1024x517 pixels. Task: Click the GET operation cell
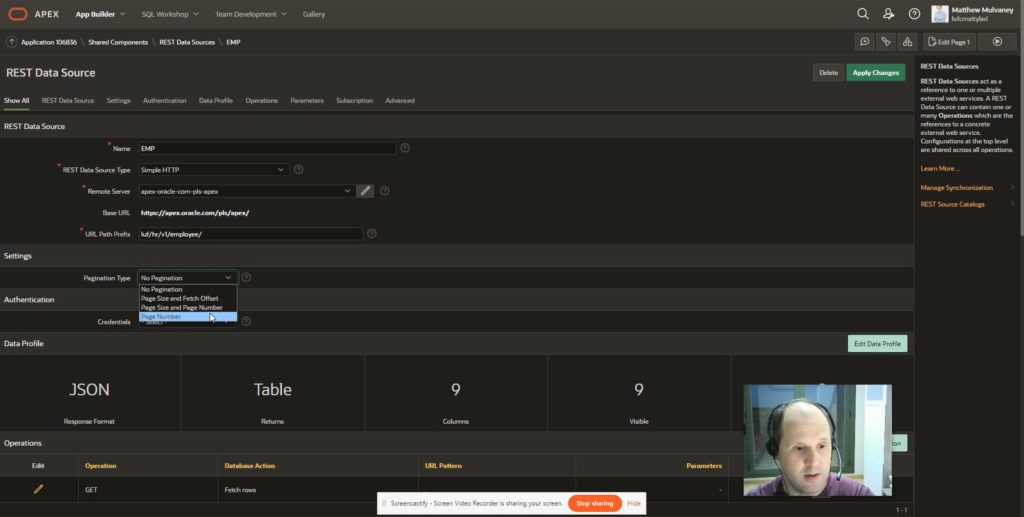click(x=148, y=490)
